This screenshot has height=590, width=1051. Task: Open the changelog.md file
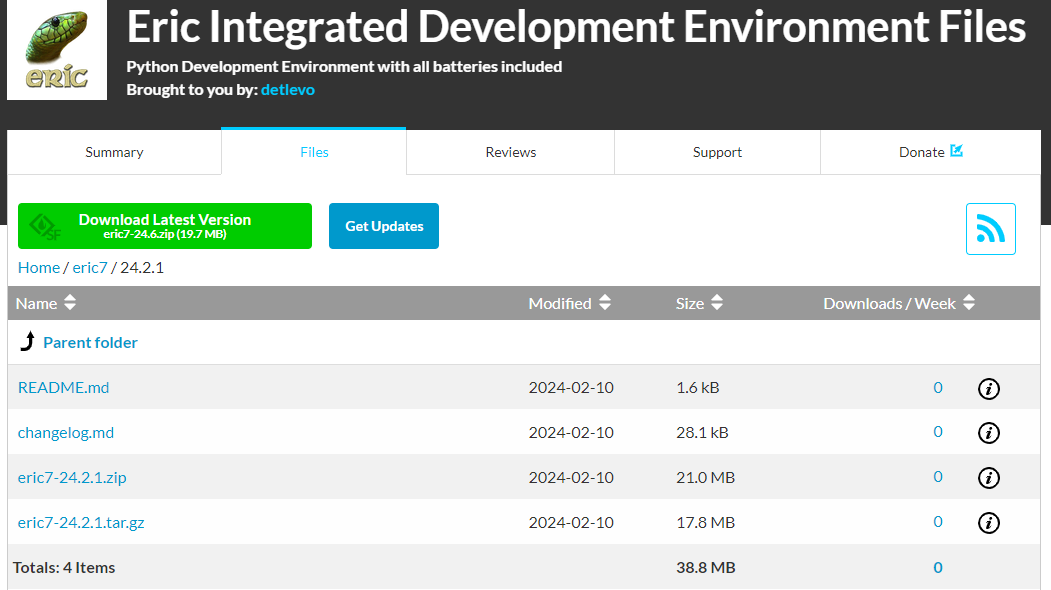pyautogui.click(x=66, y=432)
